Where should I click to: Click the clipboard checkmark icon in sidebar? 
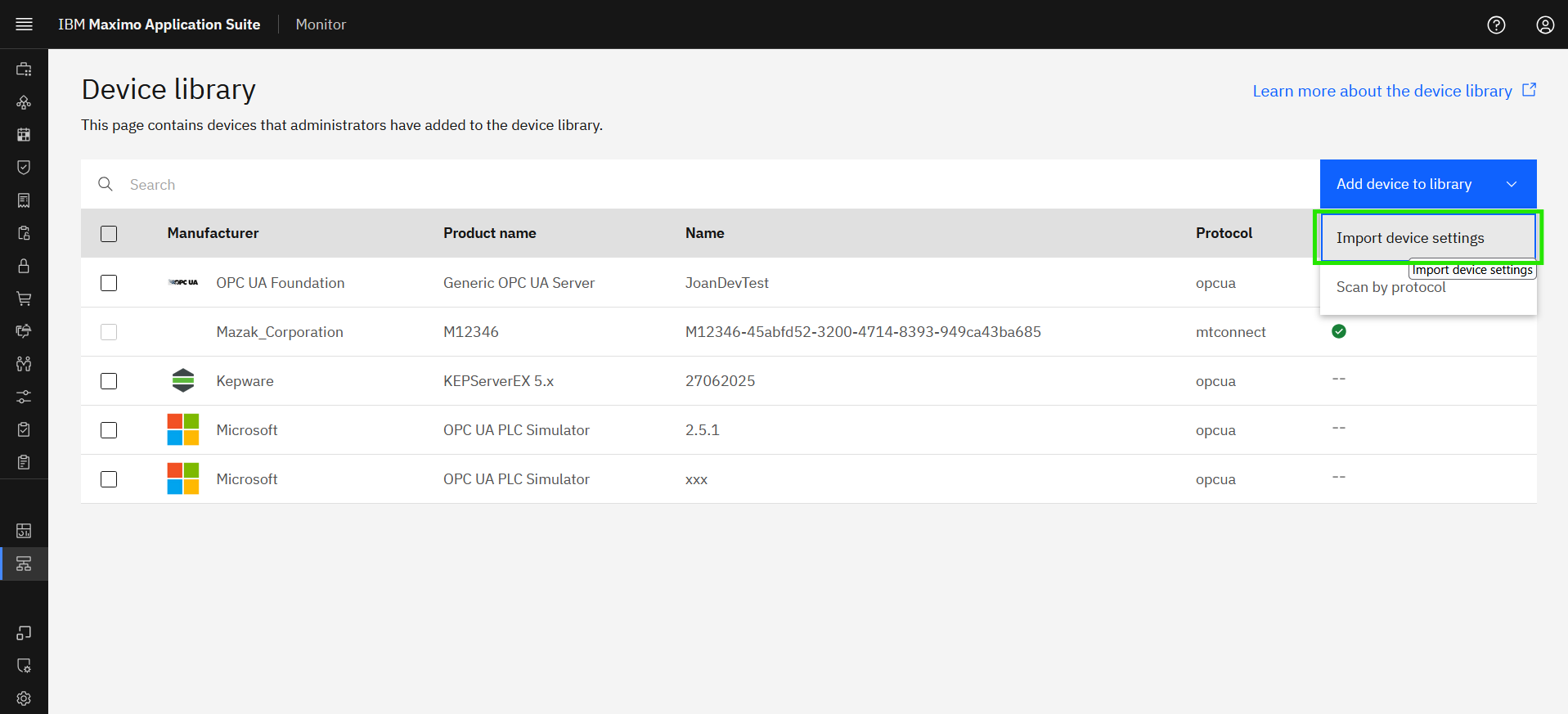point(24,429)
